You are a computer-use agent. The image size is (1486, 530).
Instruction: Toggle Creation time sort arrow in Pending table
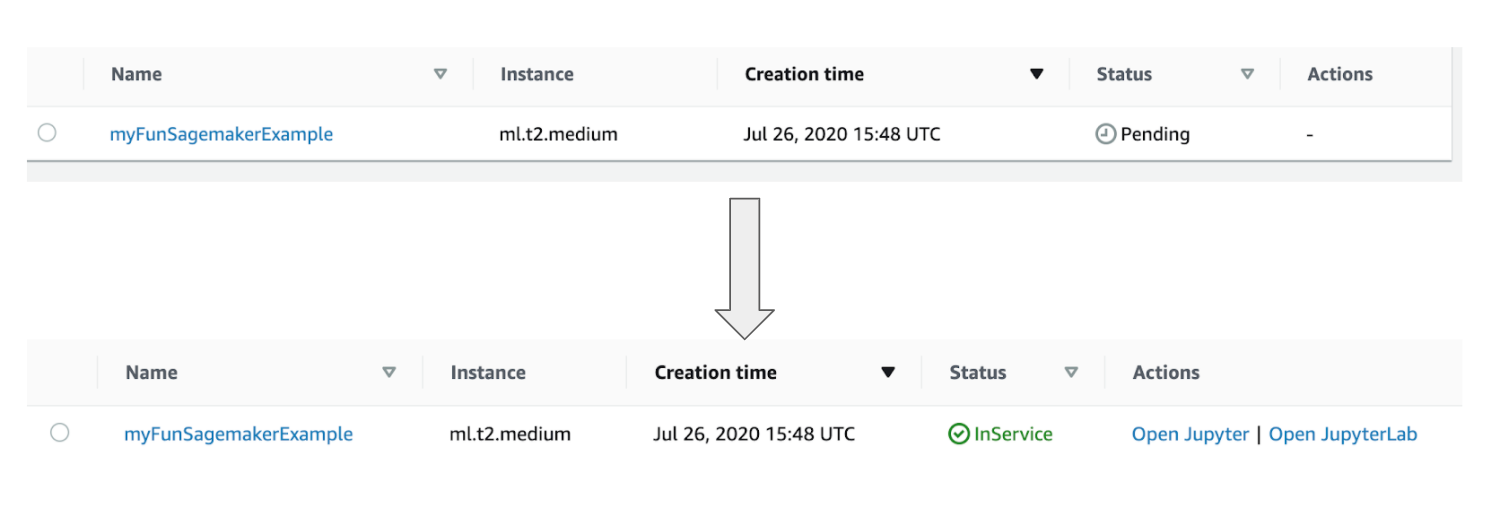point(1037,74)
